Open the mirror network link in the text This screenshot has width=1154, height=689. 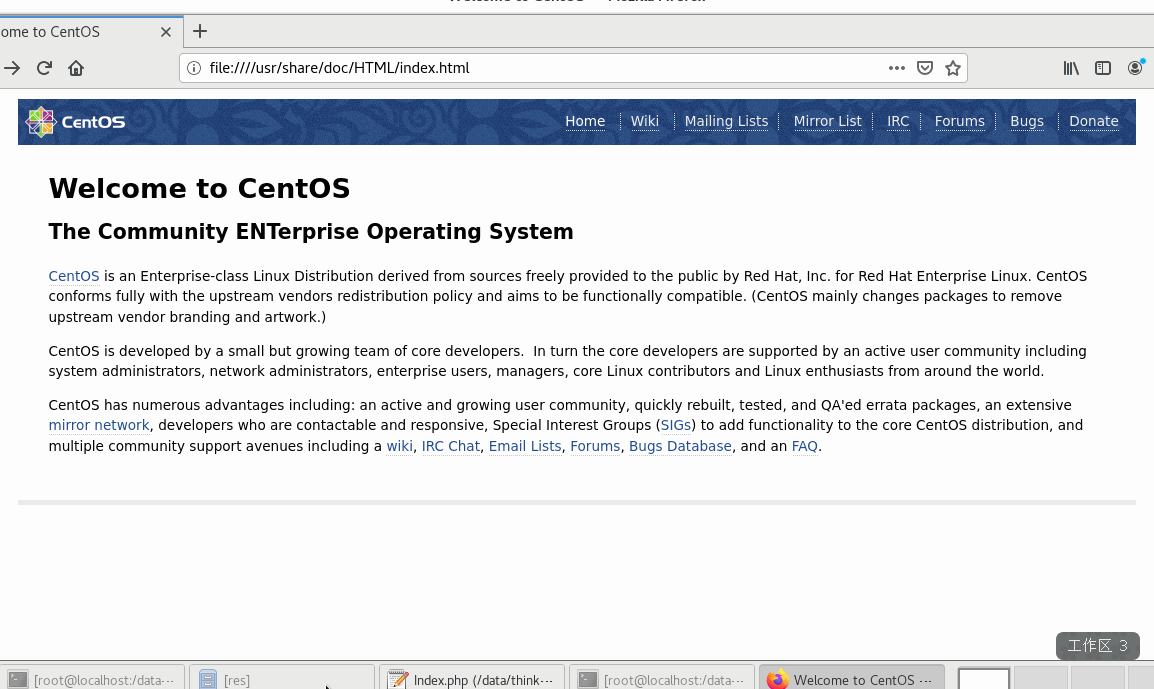99,425
